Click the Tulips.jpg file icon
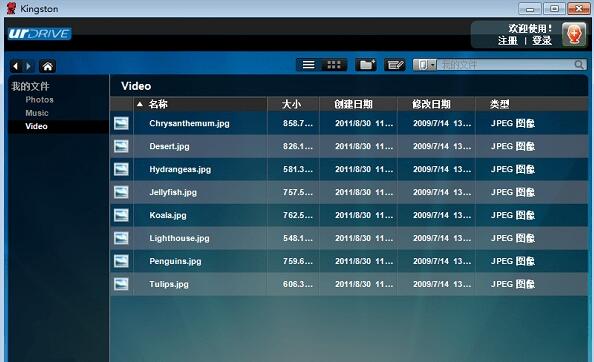 (x=121, y=284)
